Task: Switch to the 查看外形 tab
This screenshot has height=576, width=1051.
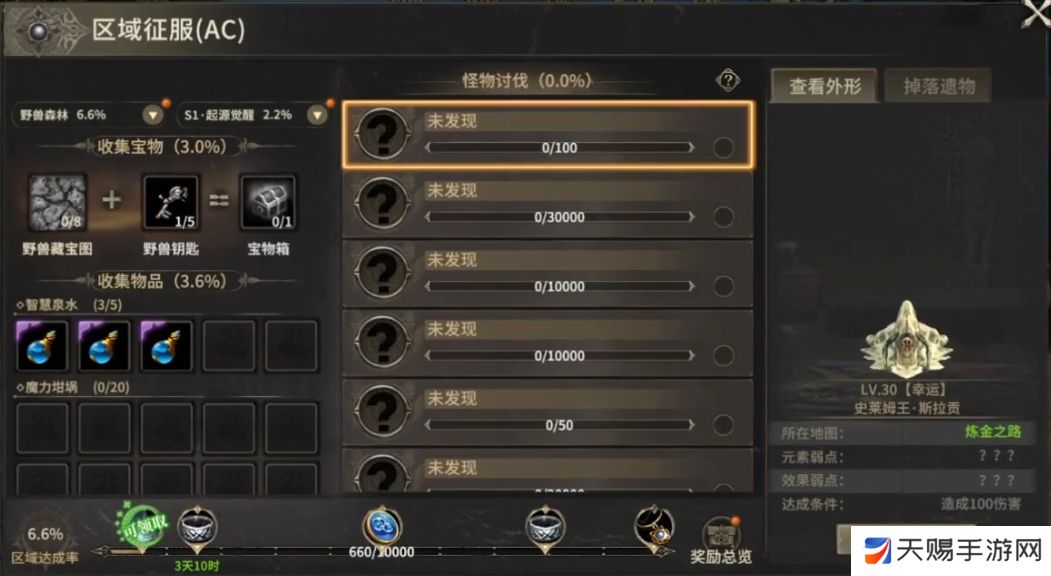Action: point(824,86)
